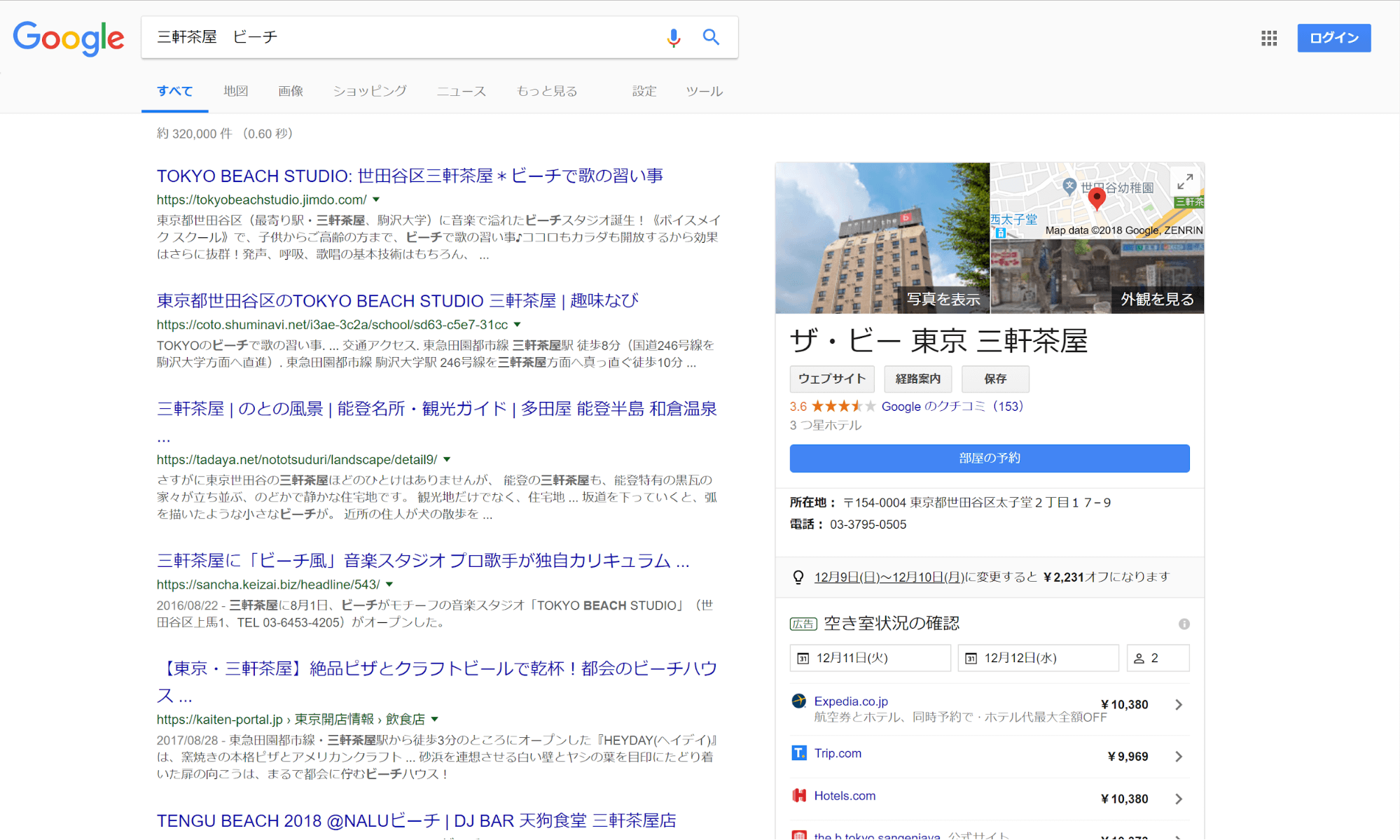The width and height of the screenshot is (1400, 840).
Task: Click the 部屋の予約 booking button
Action: click(990, 458)
